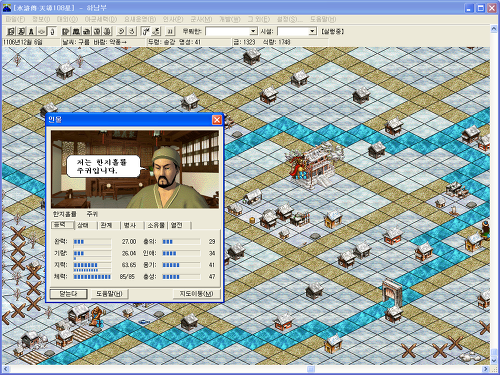Click the 체력 value 85/85
This screenshot has height=375, width=500.
click(128, 277)
